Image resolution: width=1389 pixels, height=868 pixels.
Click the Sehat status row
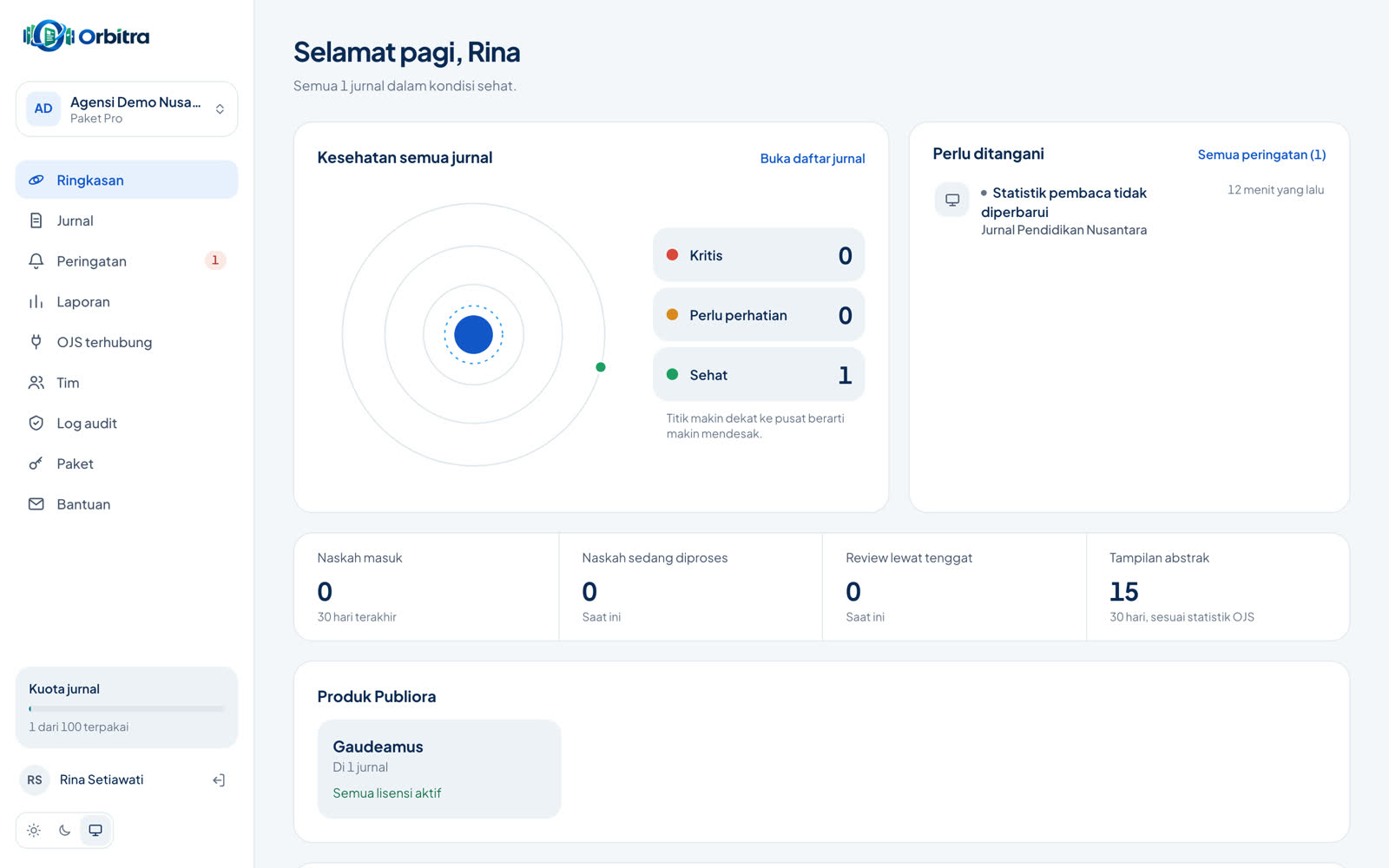pyautogui.click(x=759, y=375)
